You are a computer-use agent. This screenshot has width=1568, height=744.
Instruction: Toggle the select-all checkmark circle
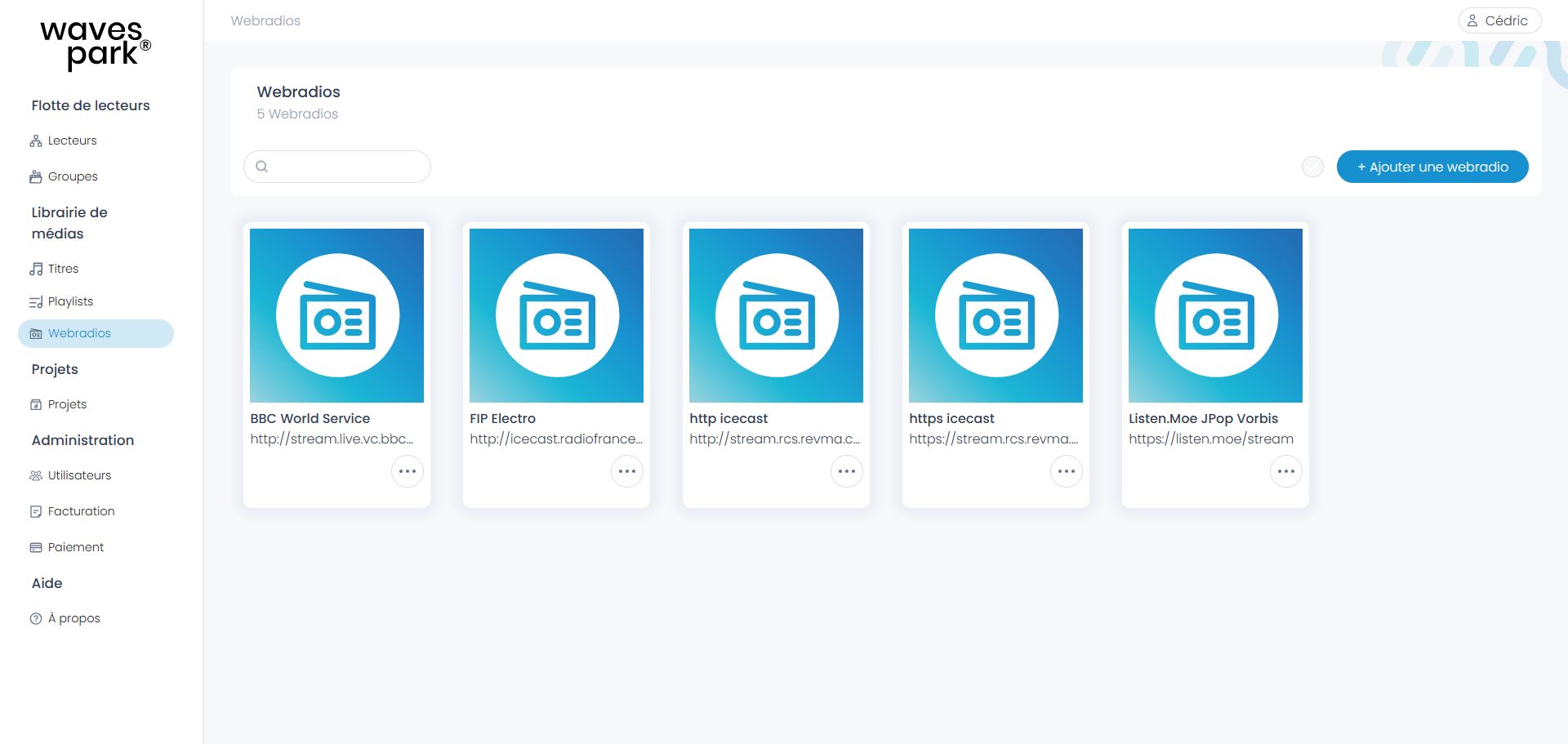(1312, 167)
